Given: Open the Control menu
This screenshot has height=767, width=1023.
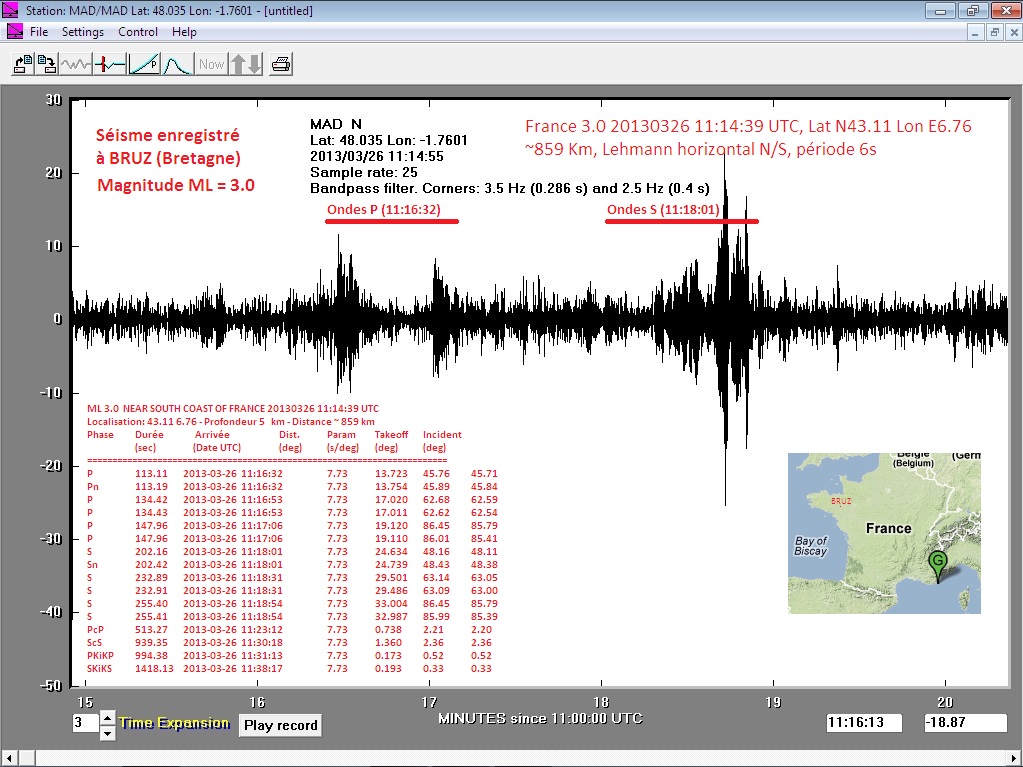Looking at the screenshot, I should [x=138, y=32].
